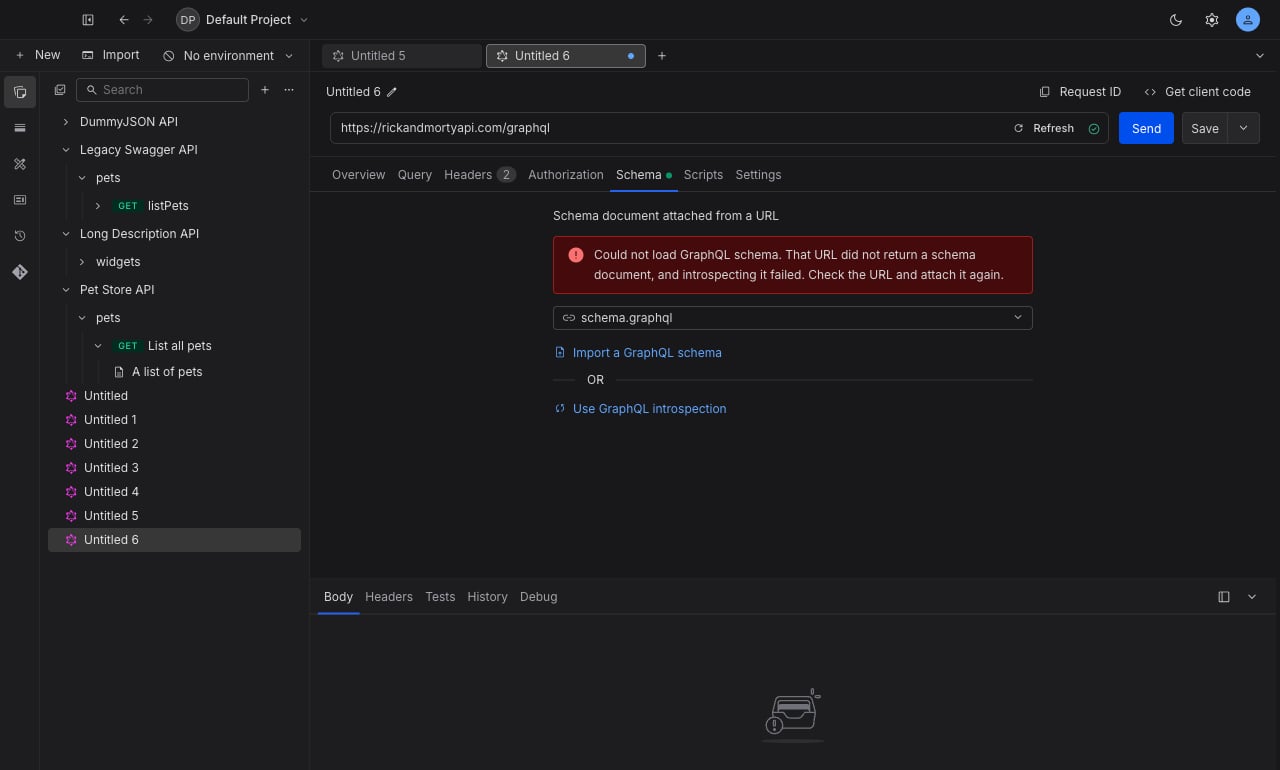Click Import a GraphQL schema link
The image size is (1280, 770).
tap(638, 353)
